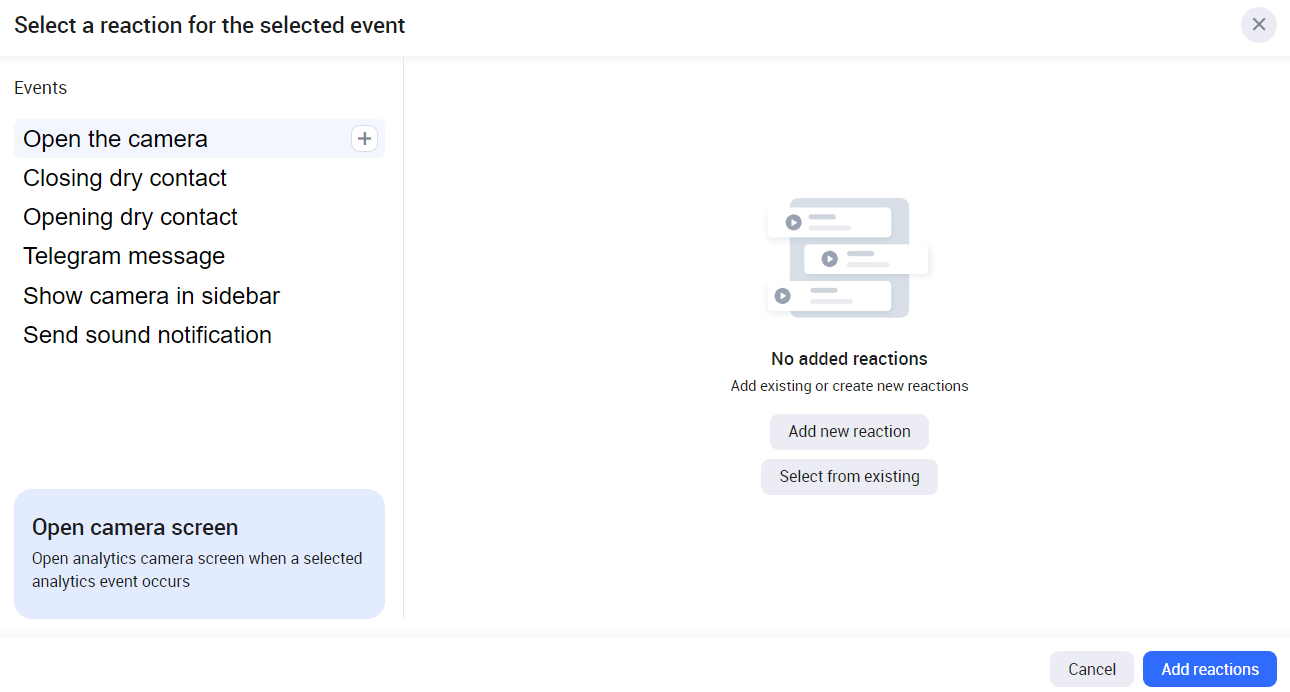The width and height of the screenshot is (1290, 692).
Task: Close the reaction selection dialog
Action: pos(1258,25)
